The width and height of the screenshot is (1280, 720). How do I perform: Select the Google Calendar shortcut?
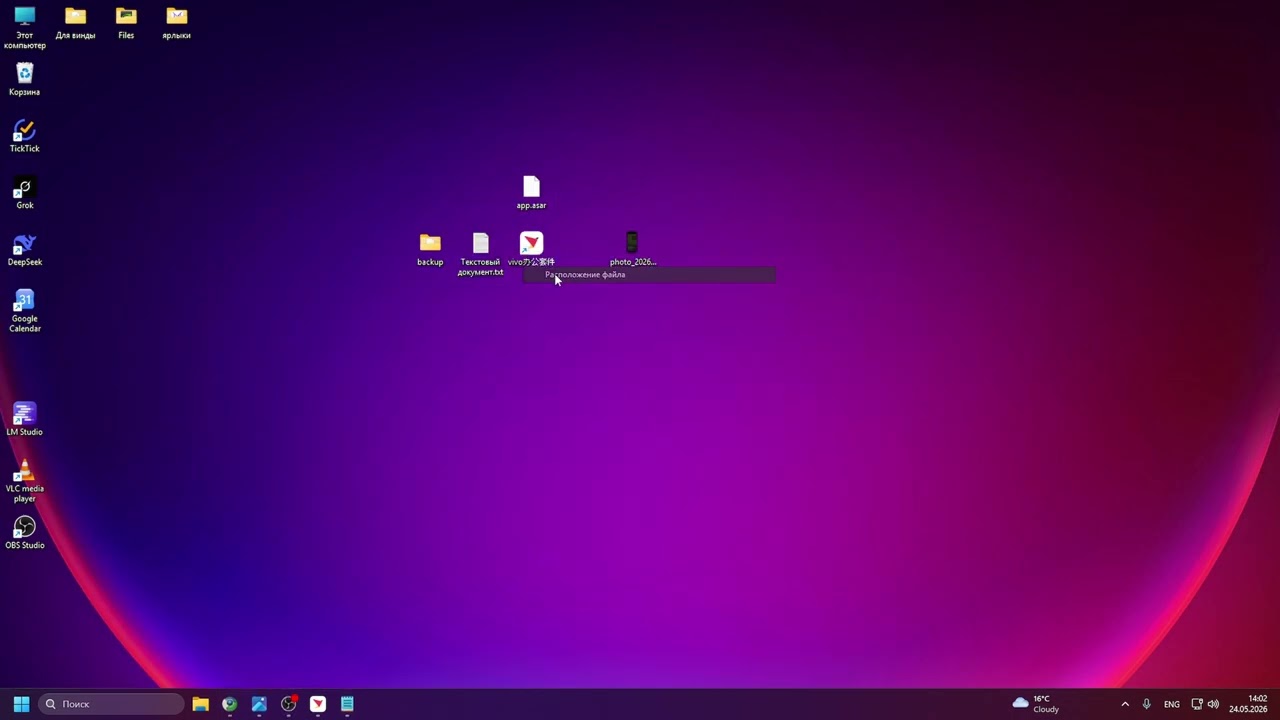pos(25,311)
